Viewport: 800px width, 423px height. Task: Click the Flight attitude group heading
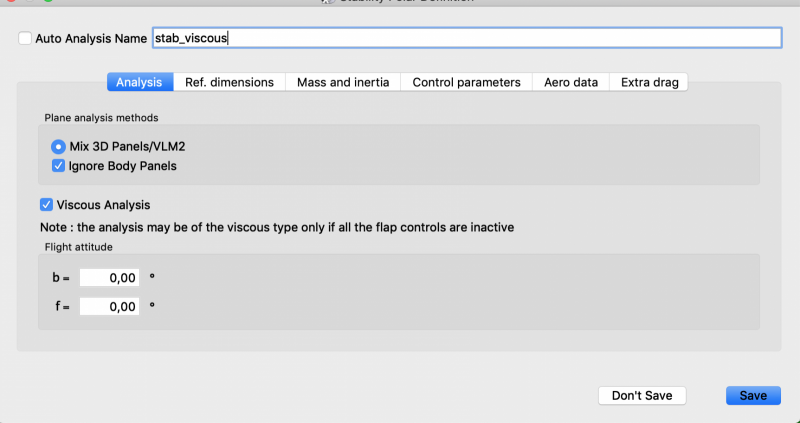tap(80, 246)
